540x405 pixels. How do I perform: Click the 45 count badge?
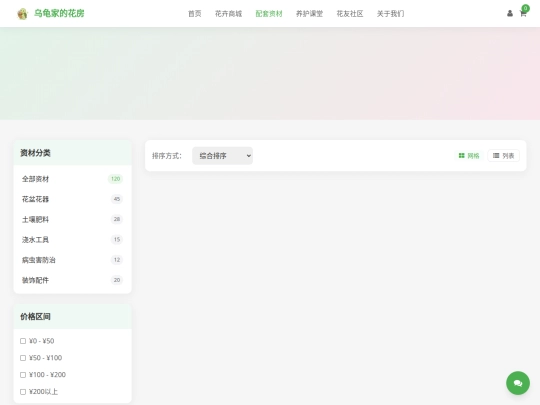coord(117,199)
